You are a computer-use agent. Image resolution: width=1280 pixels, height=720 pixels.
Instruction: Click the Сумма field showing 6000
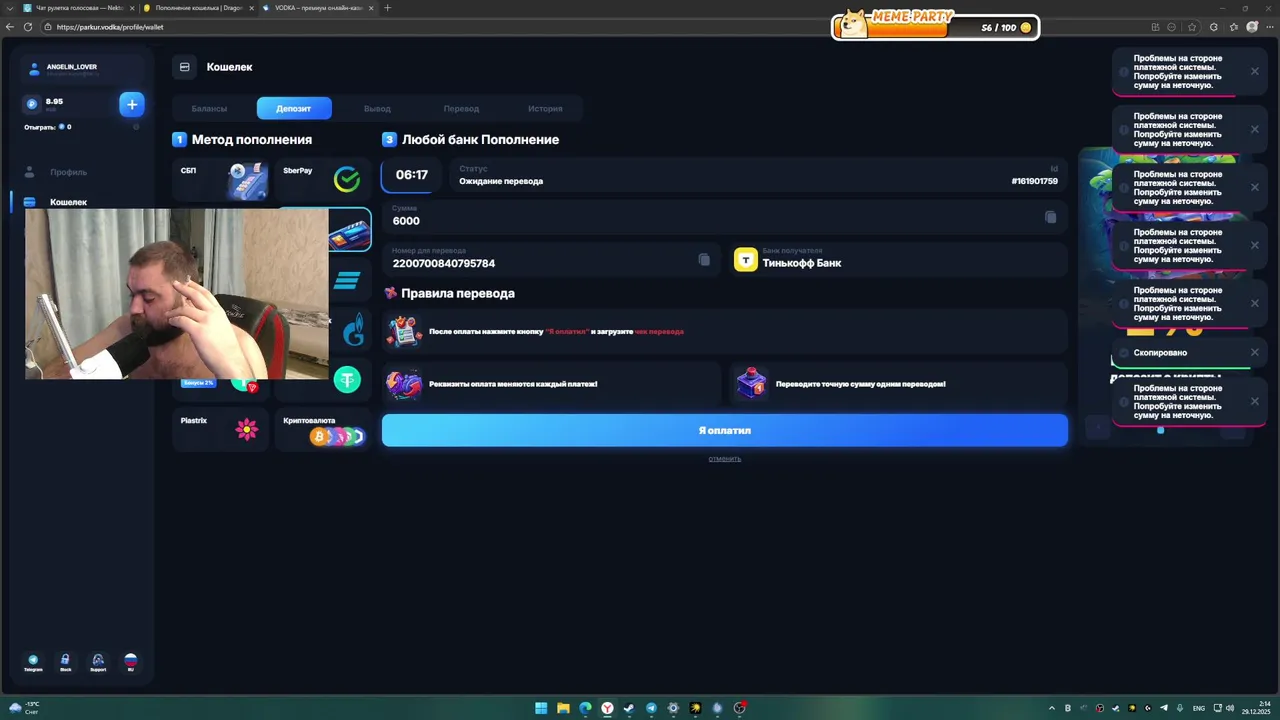click(725, 217)
